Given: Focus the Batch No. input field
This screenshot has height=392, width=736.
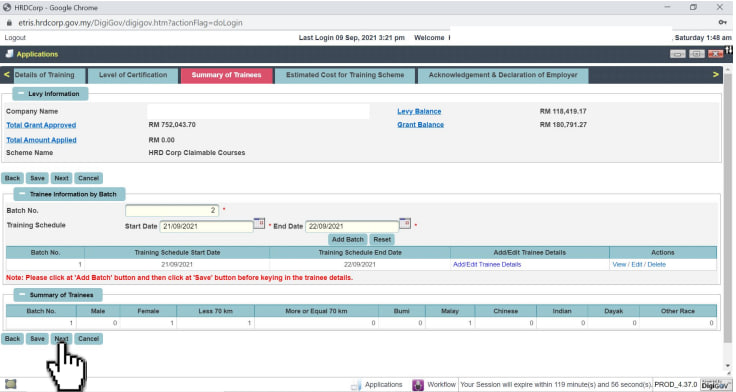Looking at the screenshot, I should pyautogui.click(x=172, y=210).
